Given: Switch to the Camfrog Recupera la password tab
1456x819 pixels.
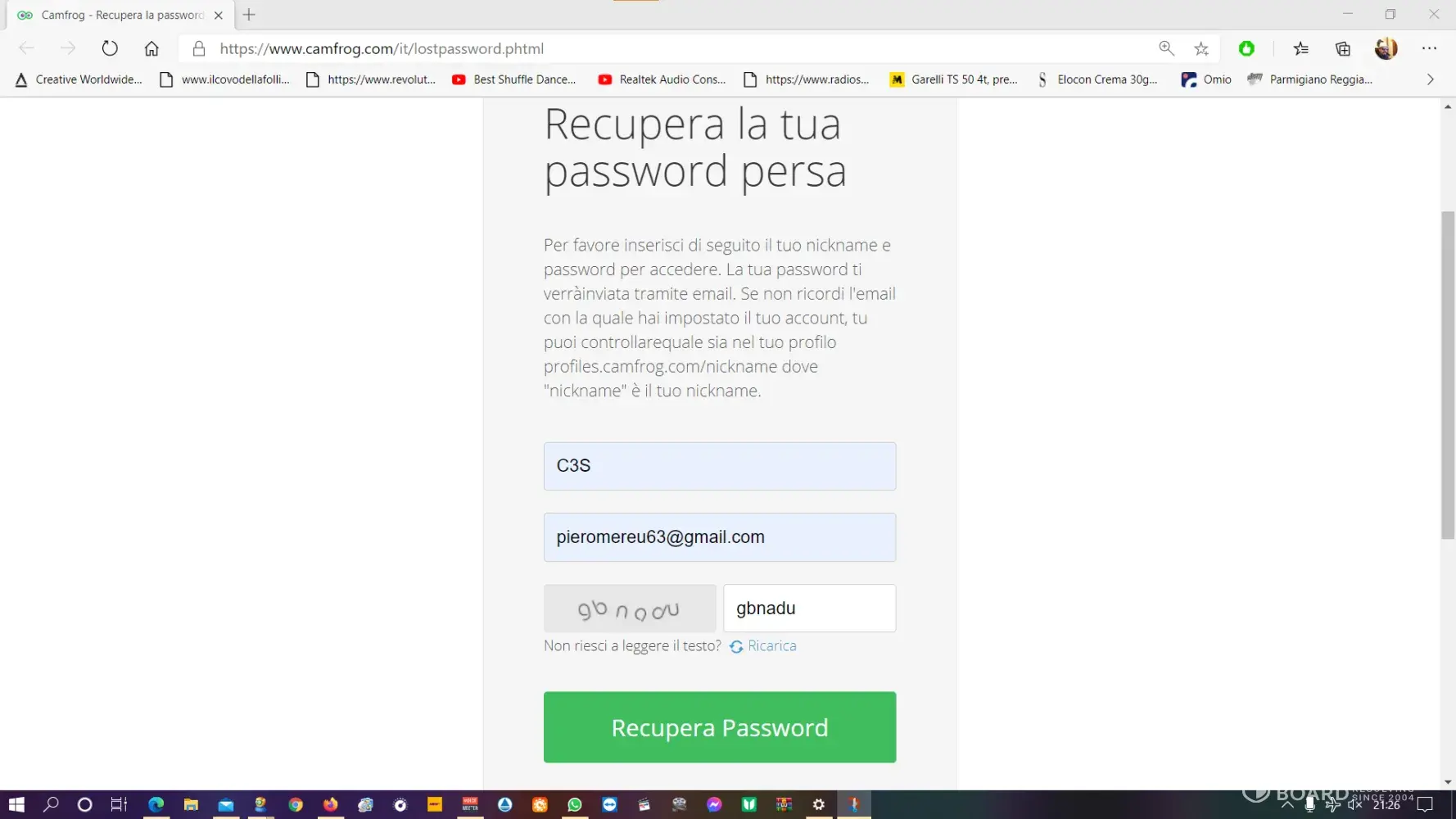Looking at the screenshot, I should click(x=121, y=15).
